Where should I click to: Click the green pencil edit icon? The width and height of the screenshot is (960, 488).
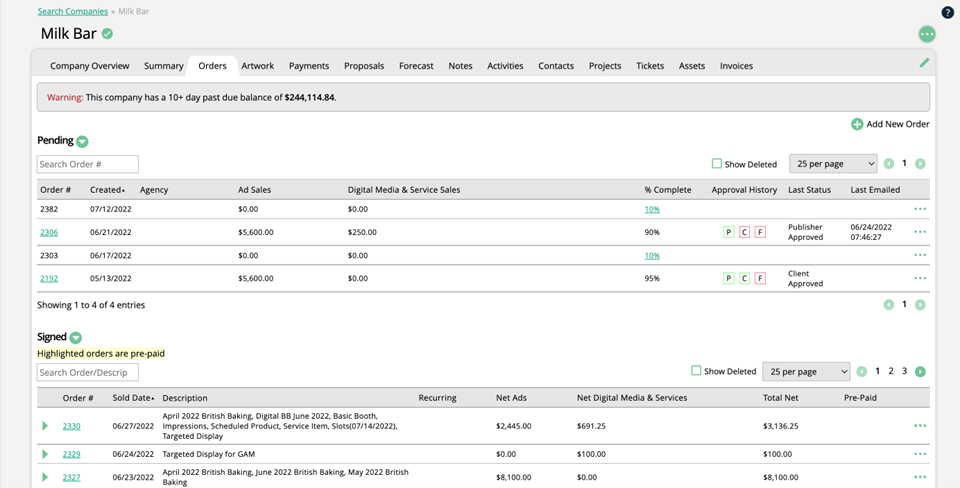(x=924, y=62)
